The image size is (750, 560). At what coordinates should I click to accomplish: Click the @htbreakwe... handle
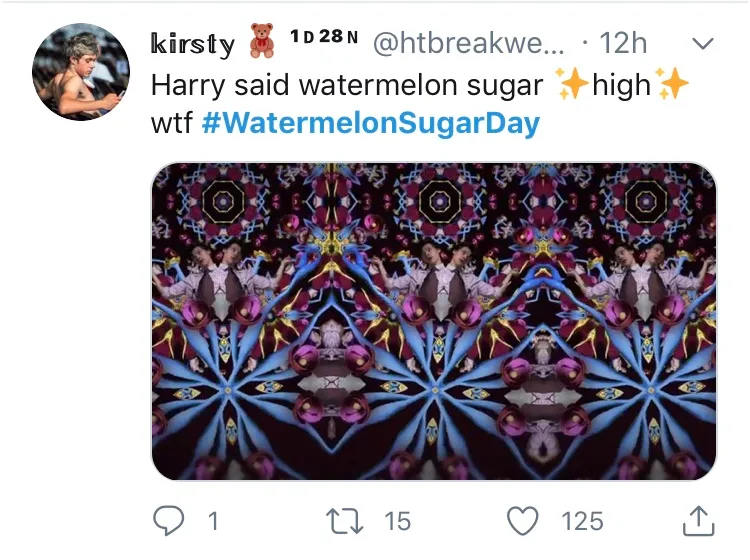point(468,43)
